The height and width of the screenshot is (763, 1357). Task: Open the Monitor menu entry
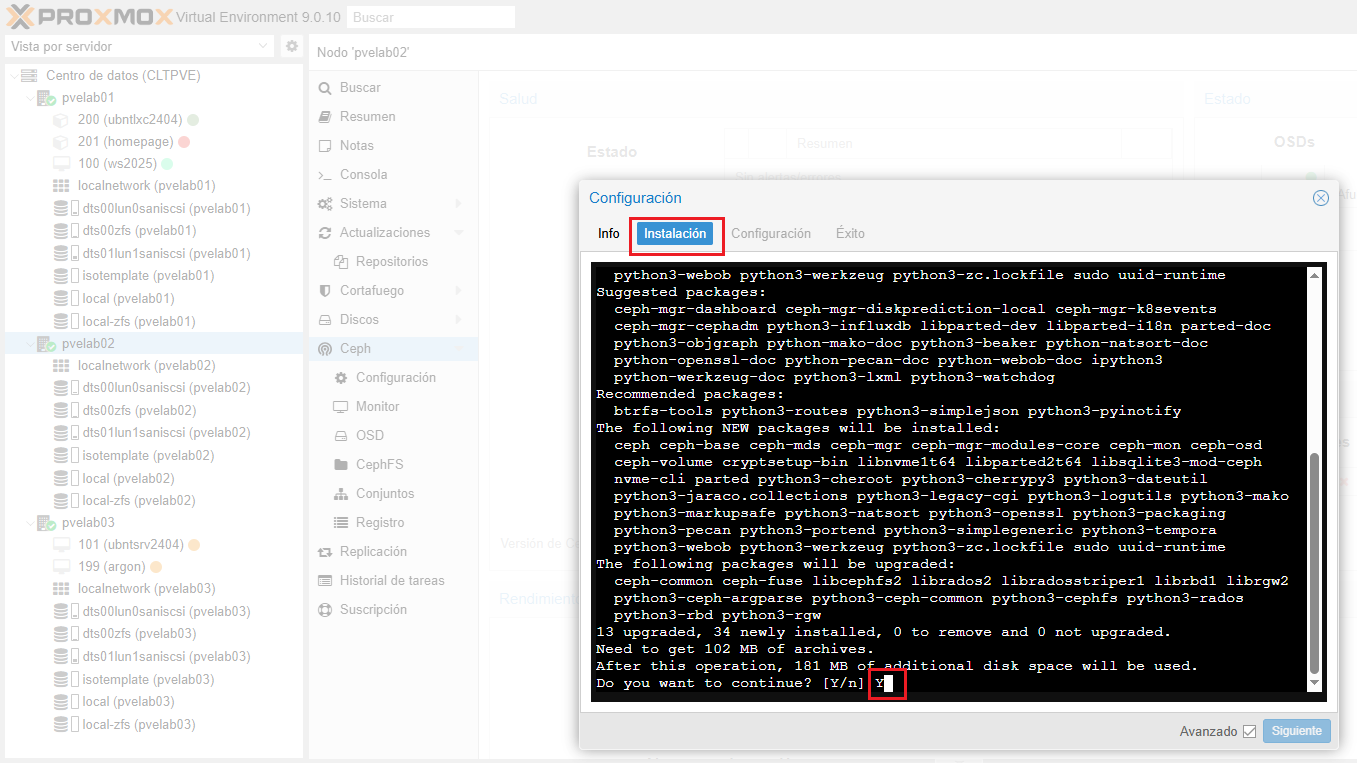(x=378, y=407)
